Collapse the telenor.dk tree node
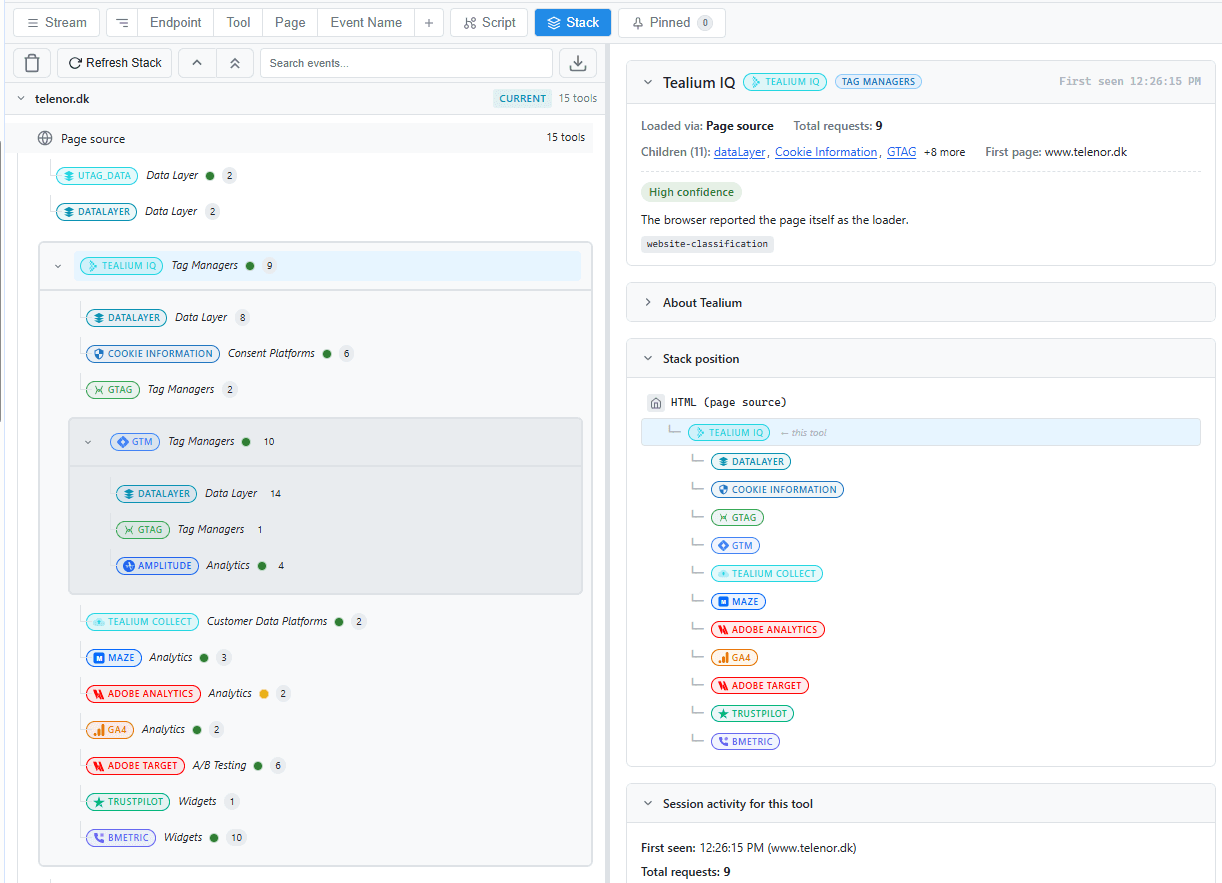The height and width of the screenshot is (883, 1222). 21,99
